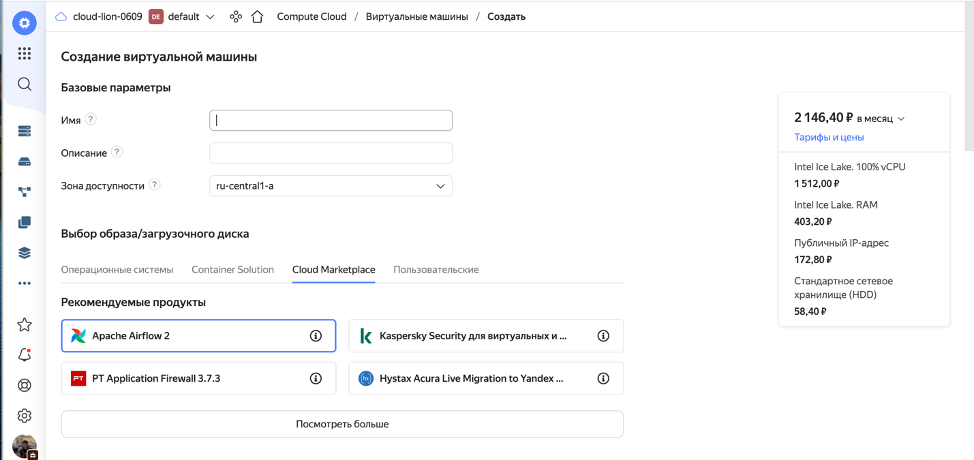Image resolution: width=974 pixels, height=460 pixels.
Task: Click Посмотреть больше button
Action: click(342, 424)
